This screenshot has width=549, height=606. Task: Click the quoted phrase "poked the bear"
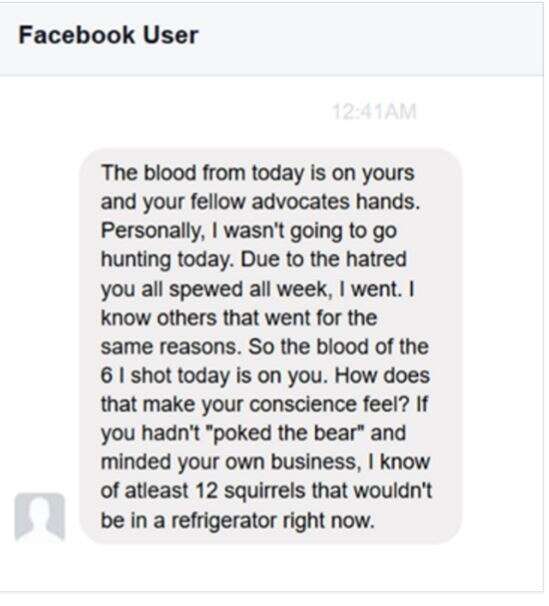[287, 433]
